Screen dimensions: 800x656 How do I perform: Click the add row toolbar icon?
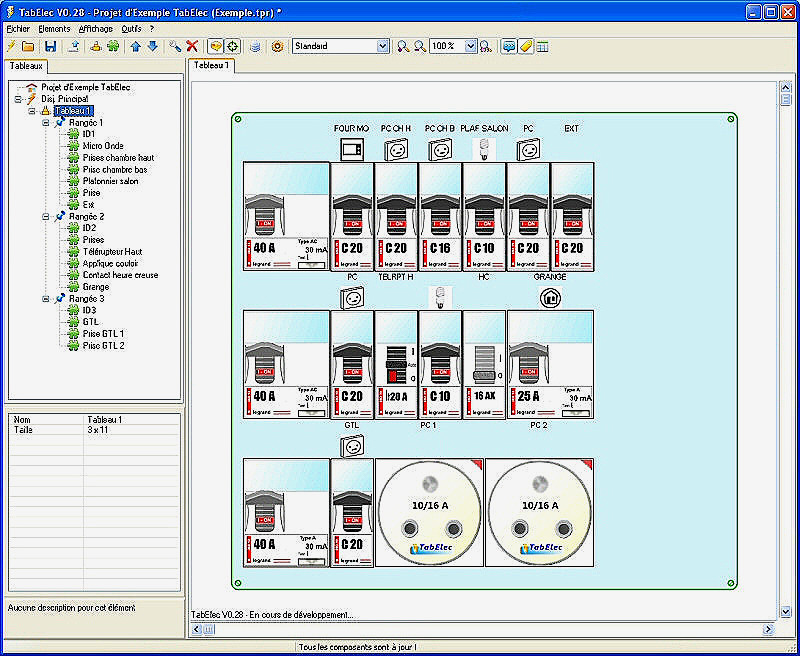(96, 46)
